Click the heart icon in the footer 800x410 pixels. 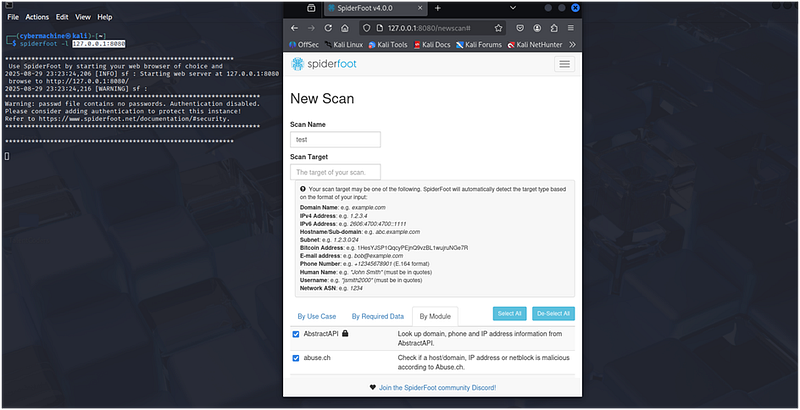(373, 388)
